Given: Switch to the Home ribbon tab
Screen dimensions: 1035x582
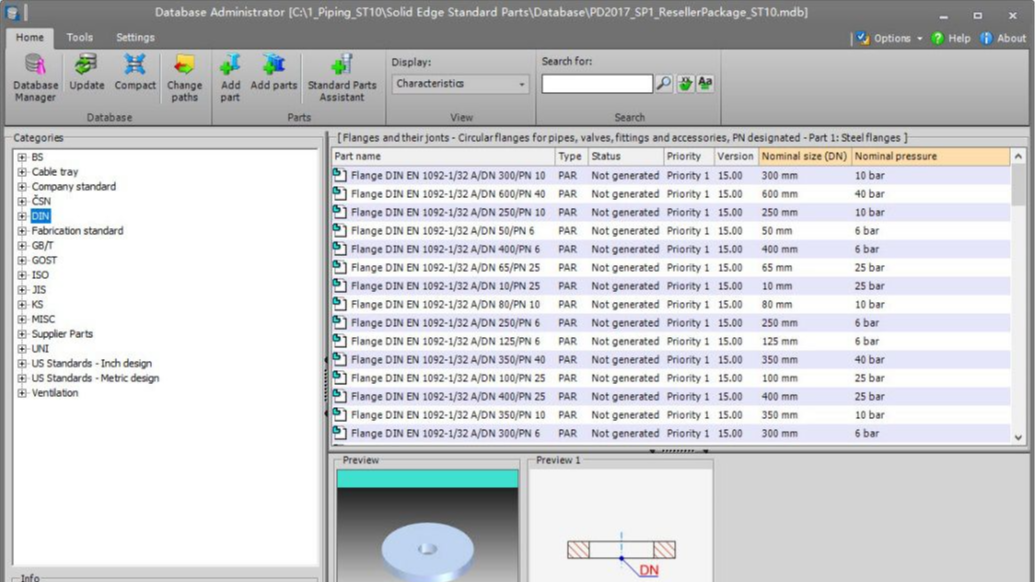Looking at the screenshot, I should point(30,38).
